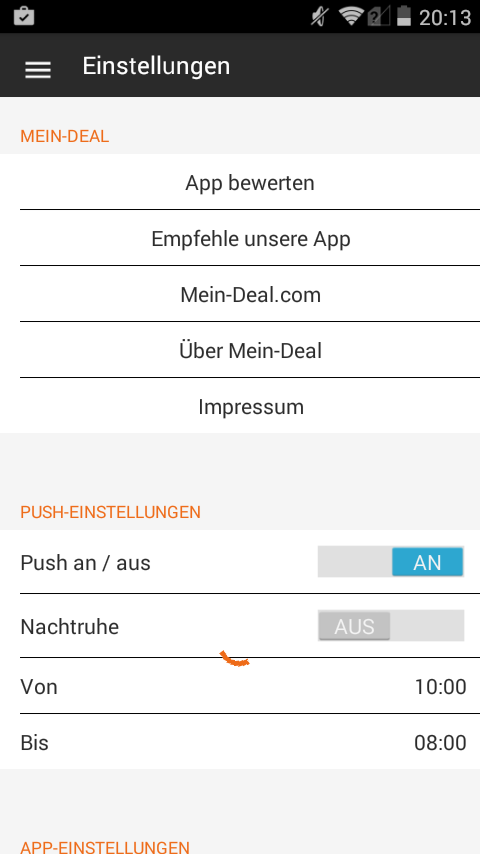Turn off the Push an / aus switch
The width and height of the screenshot is (480, 854).
(x=391, y=562)
